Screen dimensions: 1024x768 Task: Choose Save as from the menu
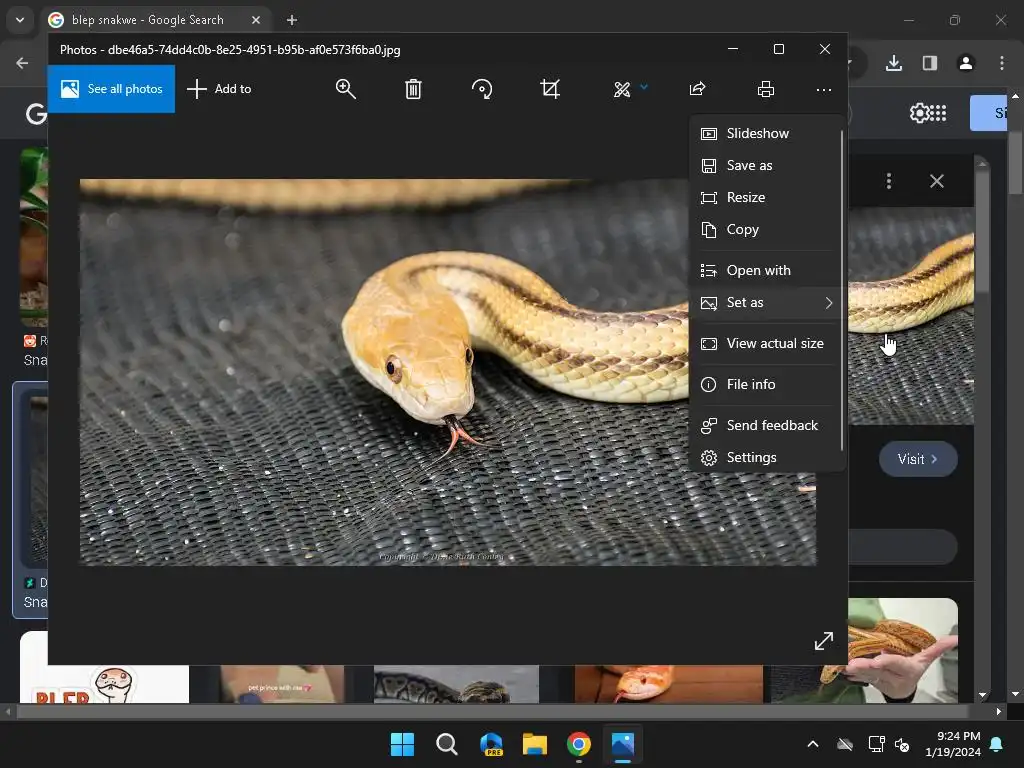pos(749,165)
